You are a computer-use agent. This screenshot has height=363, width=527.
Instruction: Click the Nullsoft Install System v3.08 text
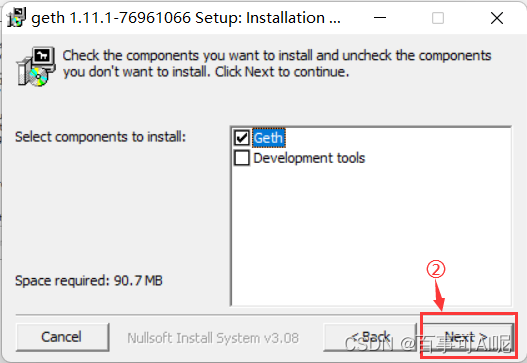[x=213, y=338]
